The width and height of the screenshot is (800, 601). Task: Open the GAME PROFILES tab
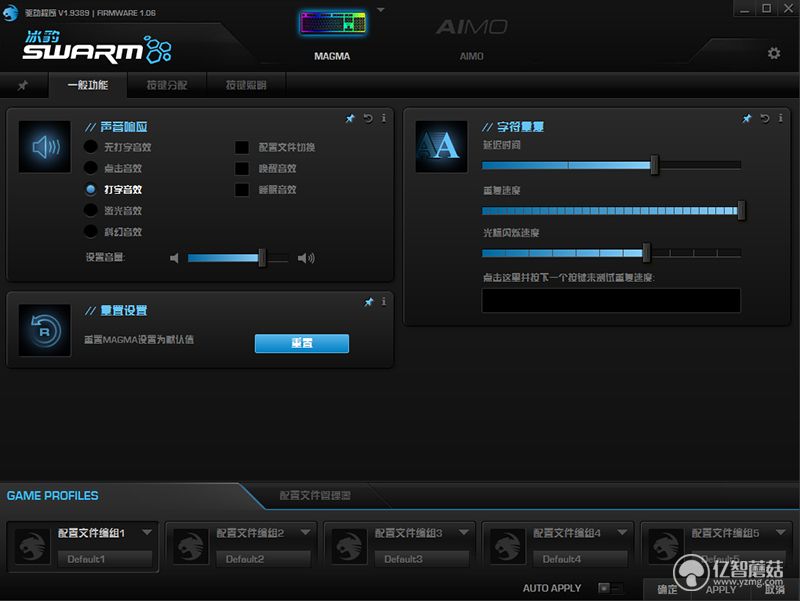point(53,495)
